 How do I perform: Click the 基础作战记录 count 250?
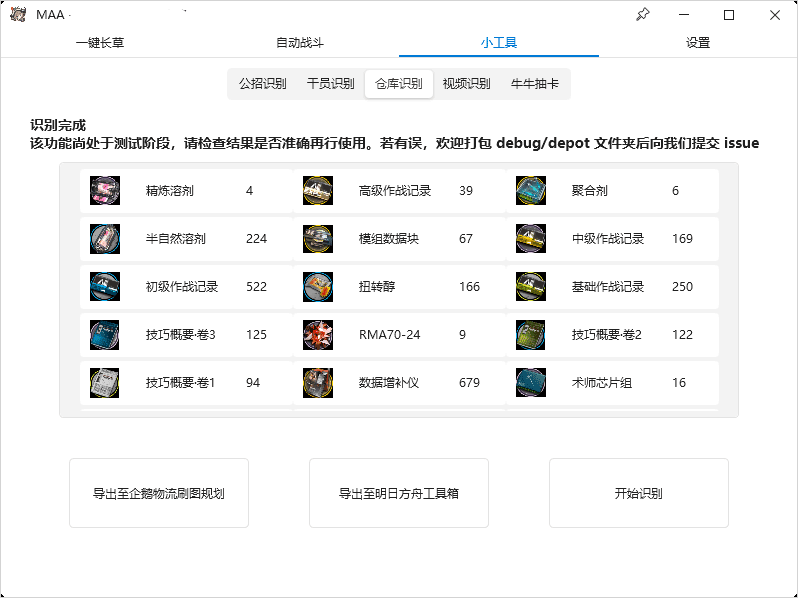pos(682,287)
